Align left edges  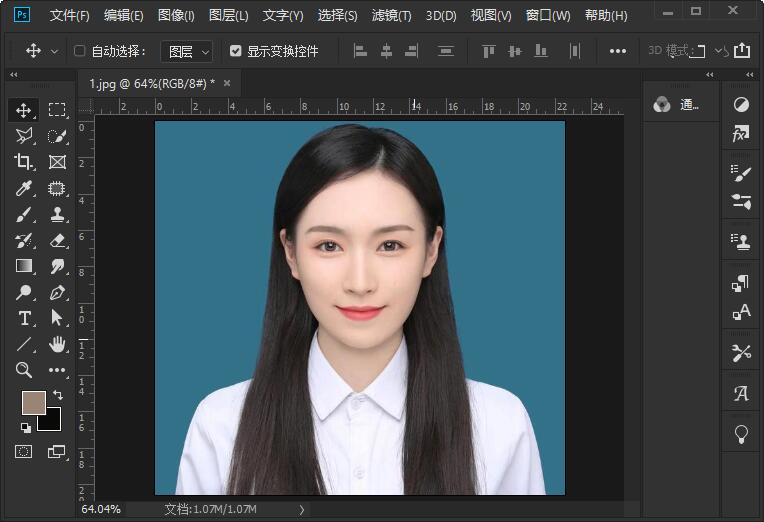pos(360,51)
